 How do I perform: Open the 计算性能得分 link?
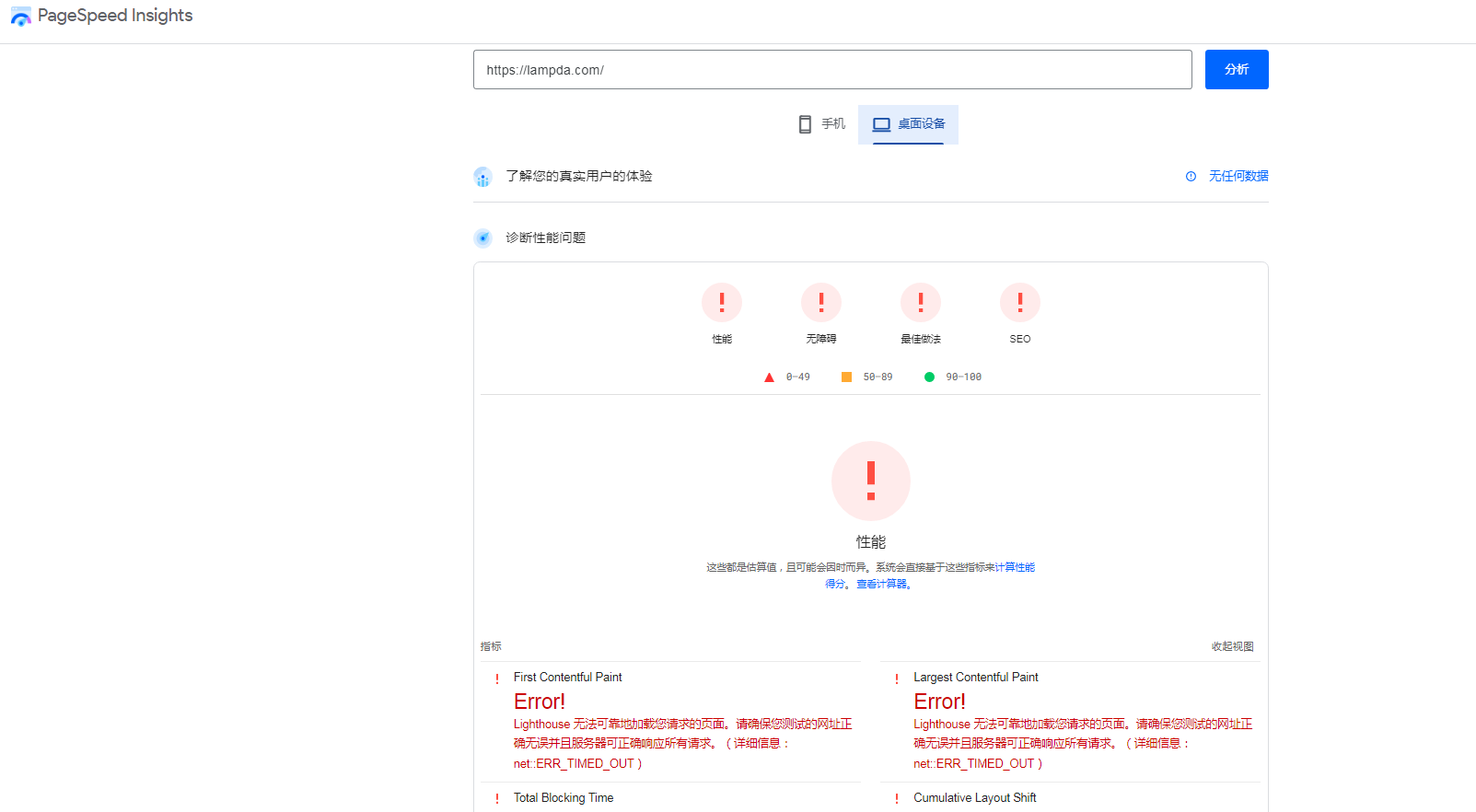(x=1015, y=567)
